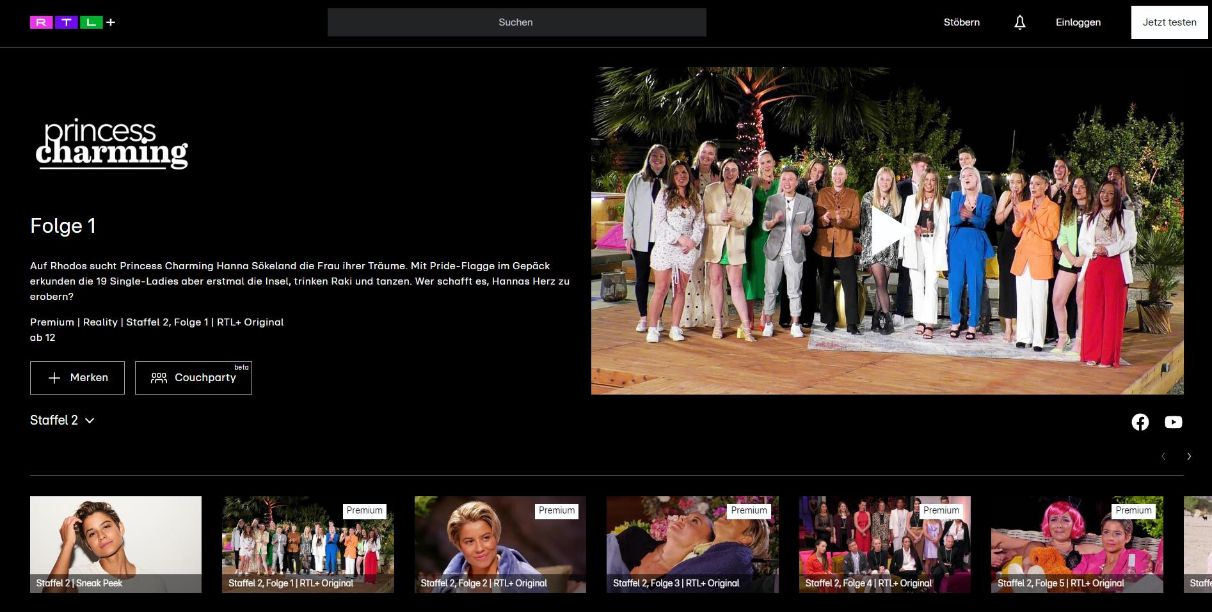Start a Couchparty beta session
The width and height of the screenshot is (1212, 612).
[193, 378]
